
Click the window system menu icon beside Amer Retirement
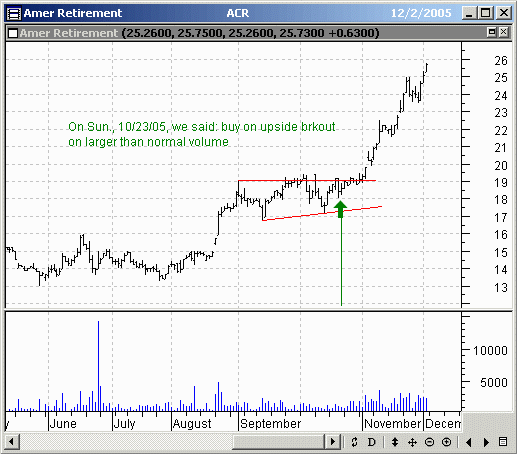[x=14, y=13]
